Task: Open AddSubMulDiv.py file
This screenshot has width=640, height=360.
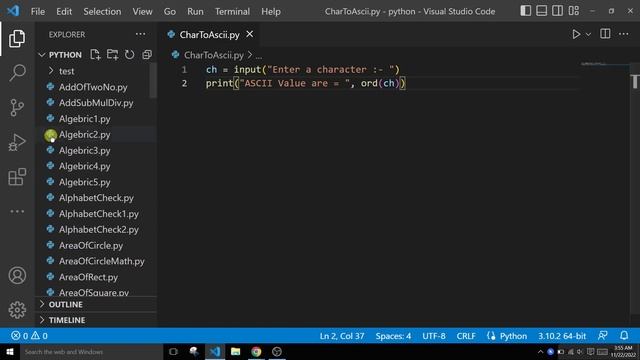Action: (x=97, y=103)
